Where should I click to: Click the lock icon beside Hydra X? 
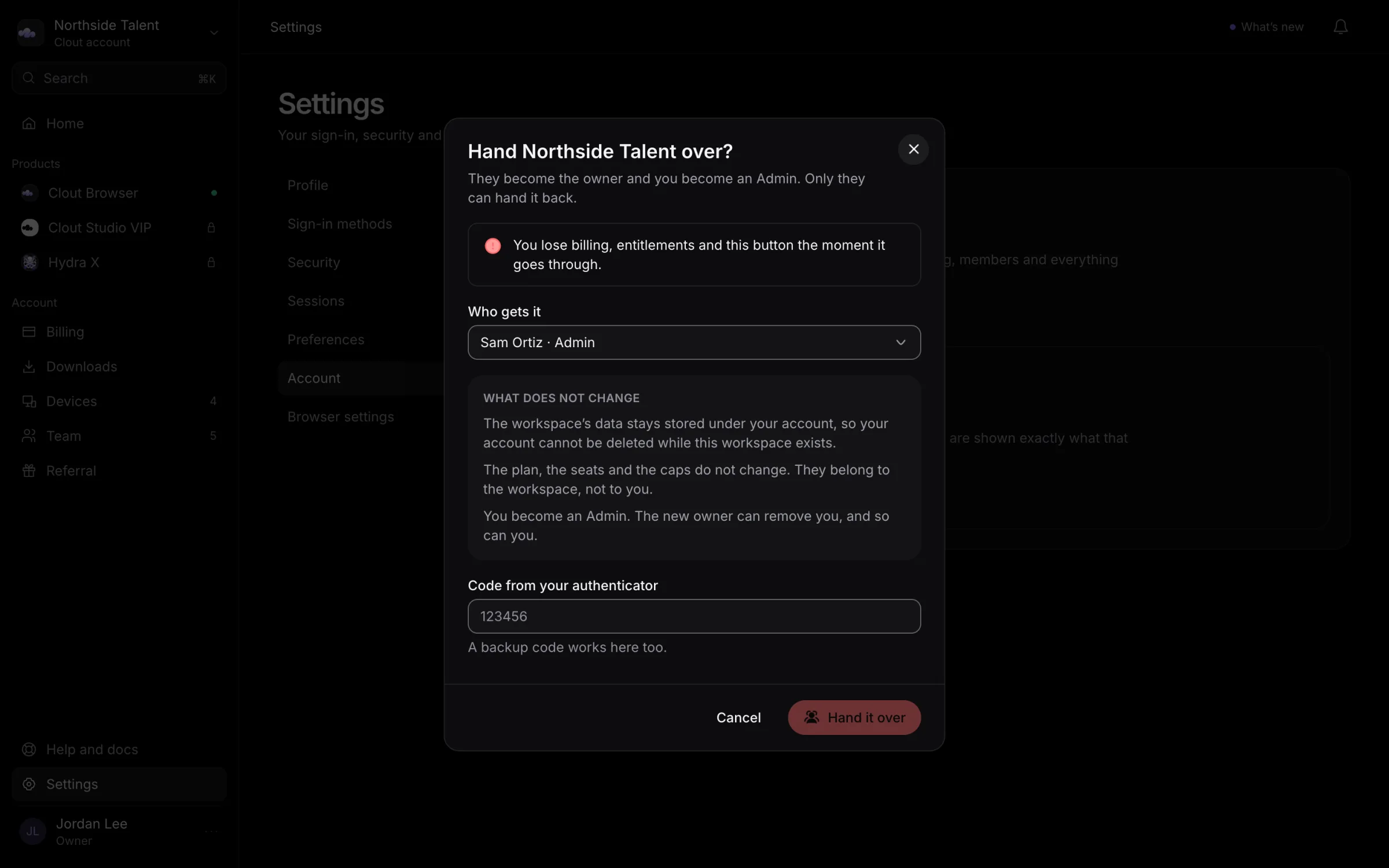click(211, 262)
